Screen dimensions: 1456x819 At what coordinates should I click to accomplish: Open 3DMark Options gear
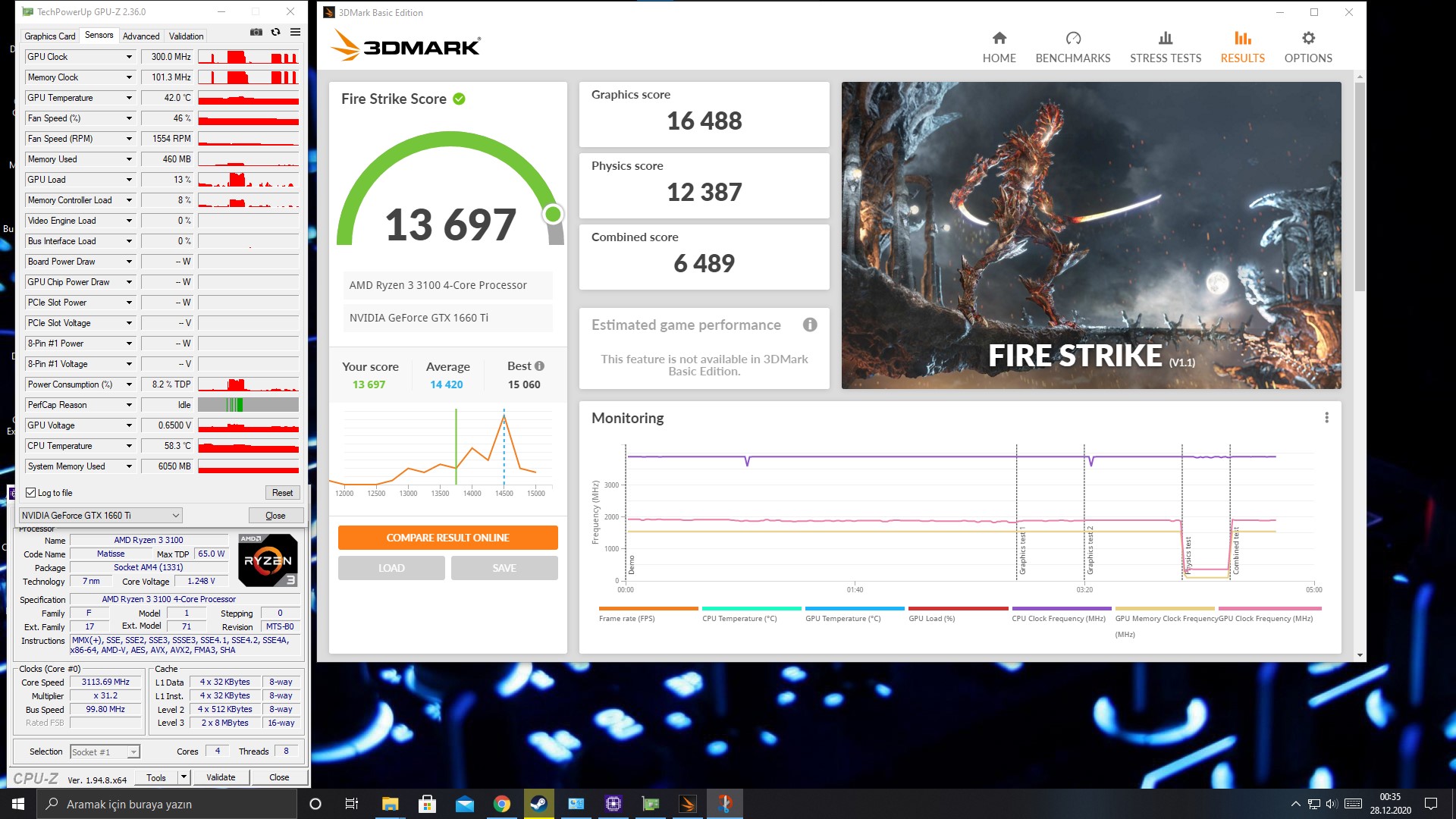pyautogui.click(x=1307, y=47)
